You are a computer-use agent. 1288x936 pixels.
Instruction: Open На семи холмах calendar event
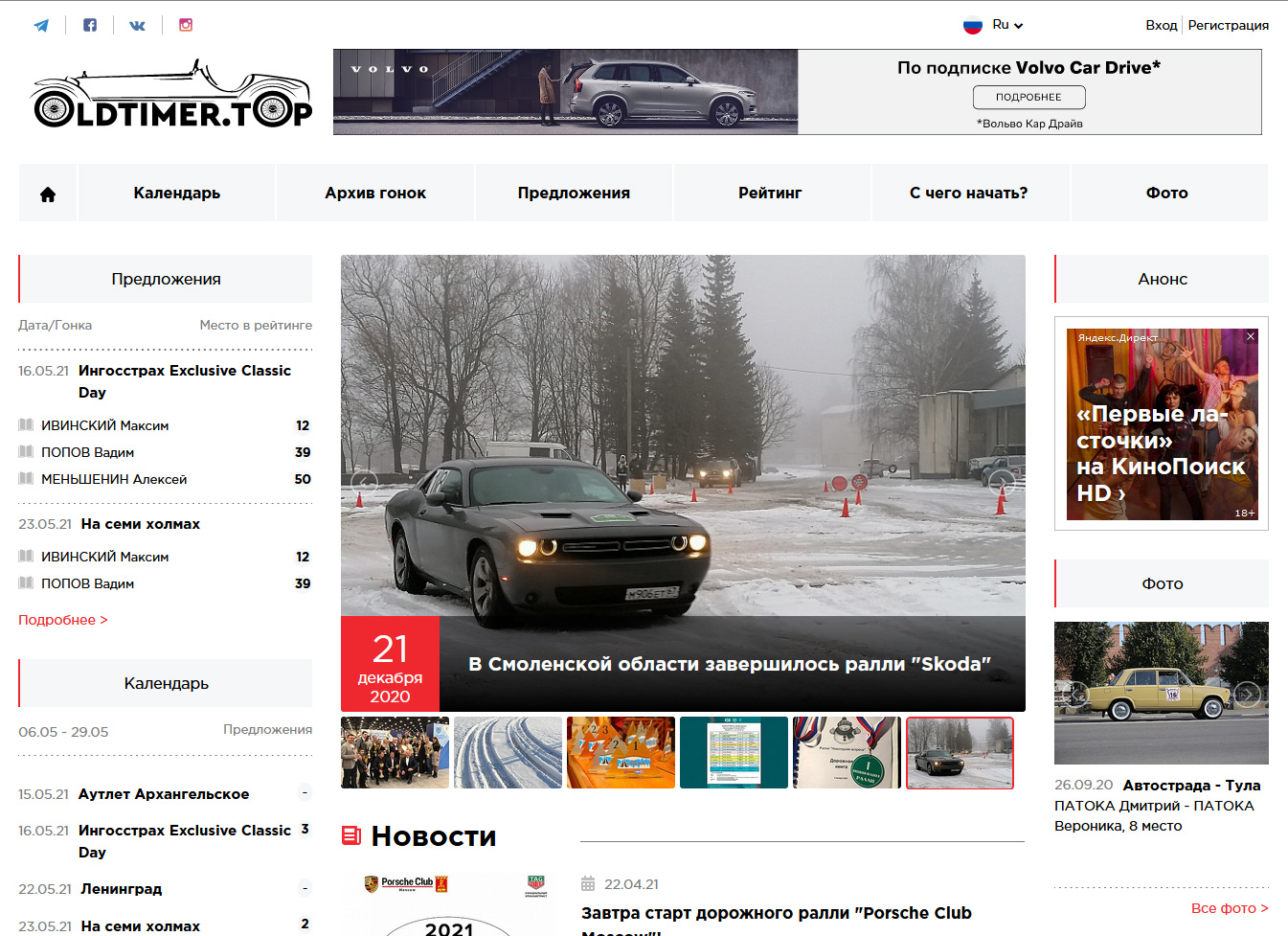point(141,926)
